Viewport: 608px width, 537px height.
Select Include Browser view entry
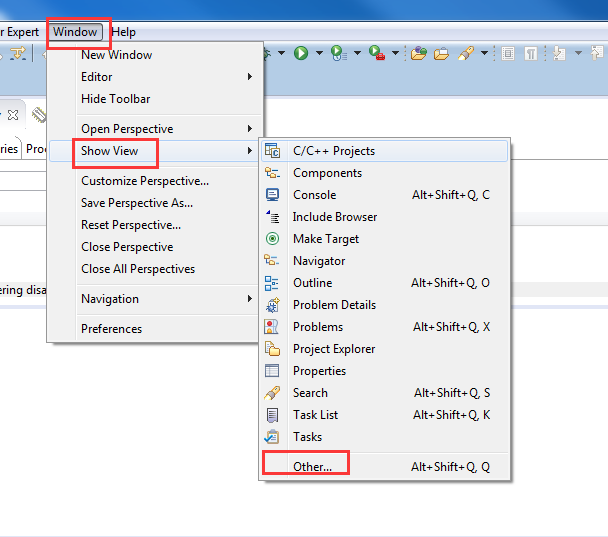click(x=384, y=216)
